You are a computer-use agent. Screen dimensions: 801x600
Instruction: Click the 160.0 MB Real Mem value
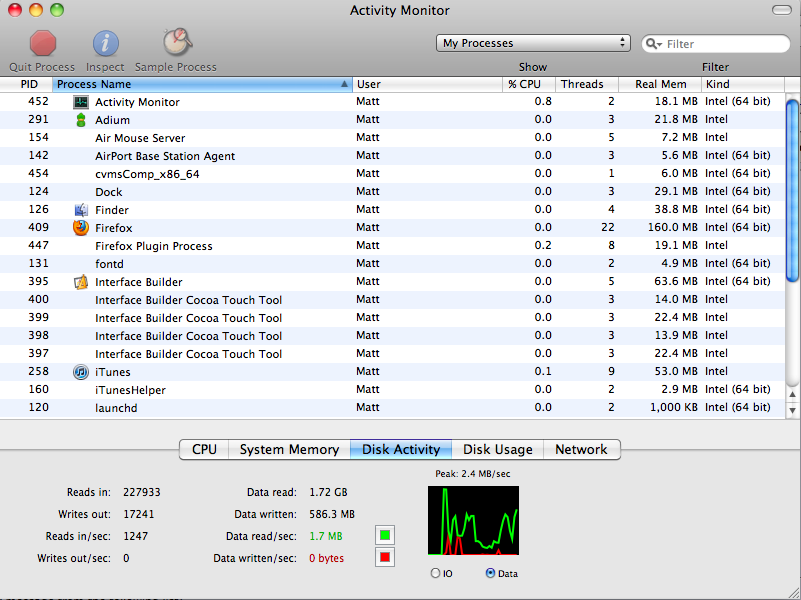(x=672, y=227)
